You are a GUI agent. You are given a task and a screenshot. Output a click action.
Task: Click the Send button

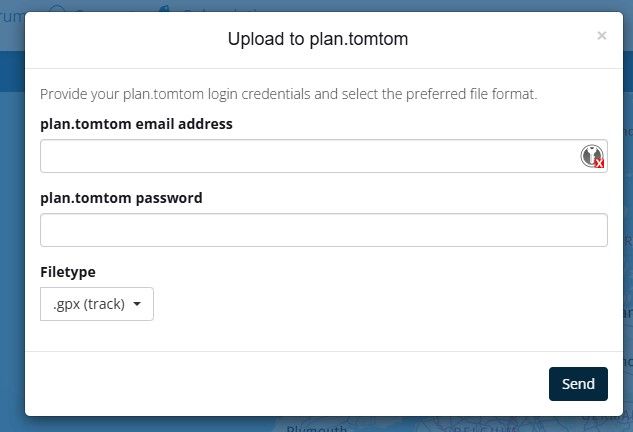click(x=578, y=384)
